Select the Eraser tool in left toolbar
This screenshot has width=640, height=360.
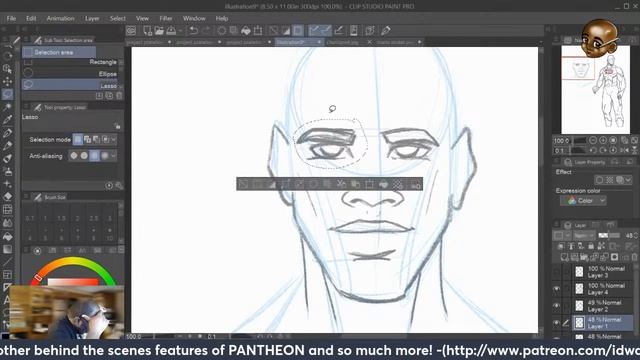(7, 196)
